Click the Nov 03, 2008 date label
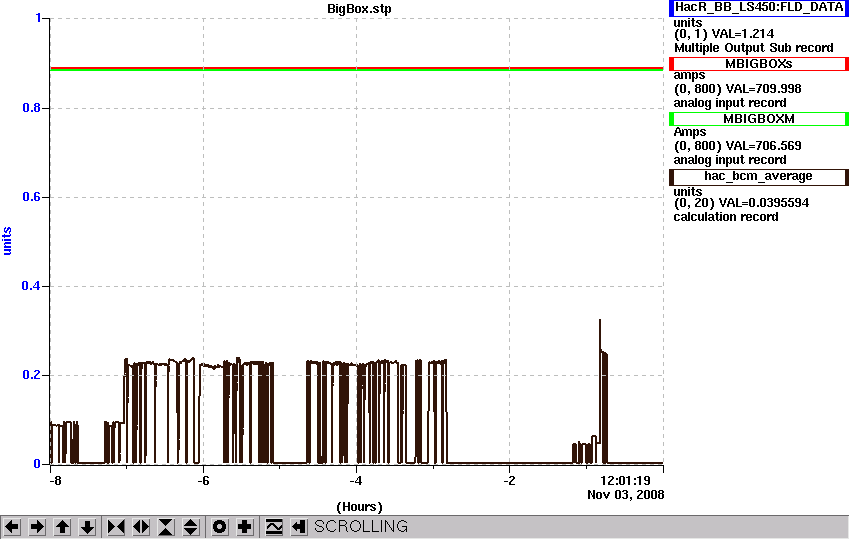 (625, 495)
